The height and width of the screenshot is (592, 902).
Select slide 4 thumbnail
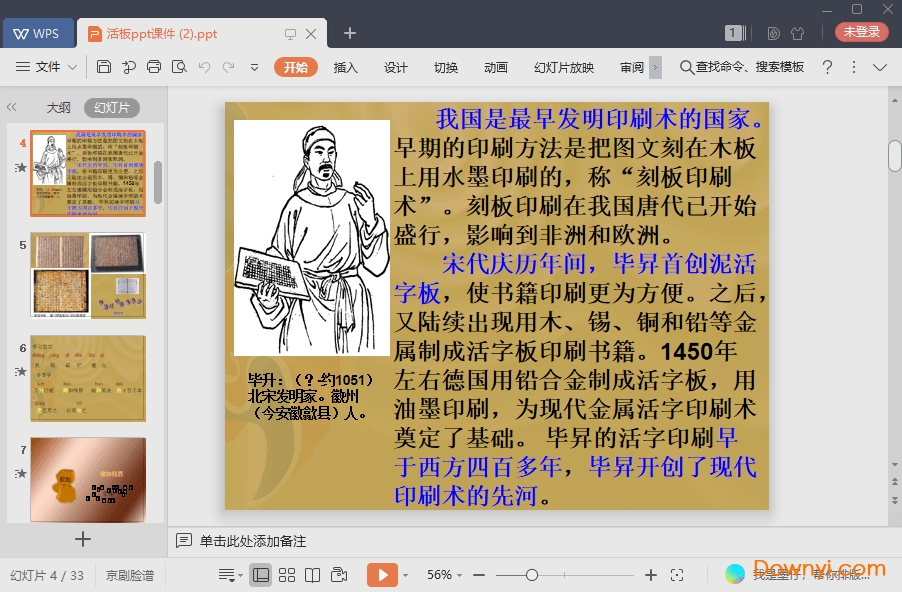coord(88,173)
